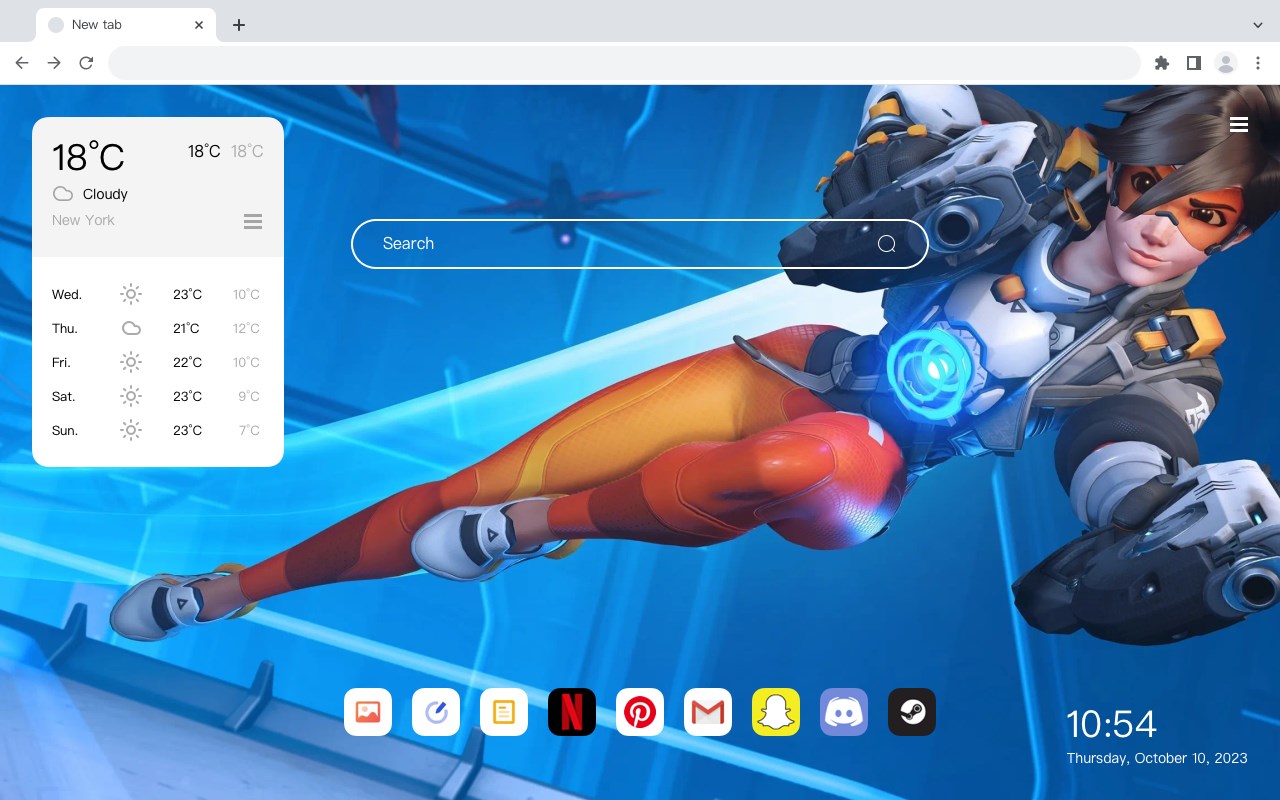1280x800 pixels.
Task: Click the magnifier icon in the search bar
Action: point(886,244)
